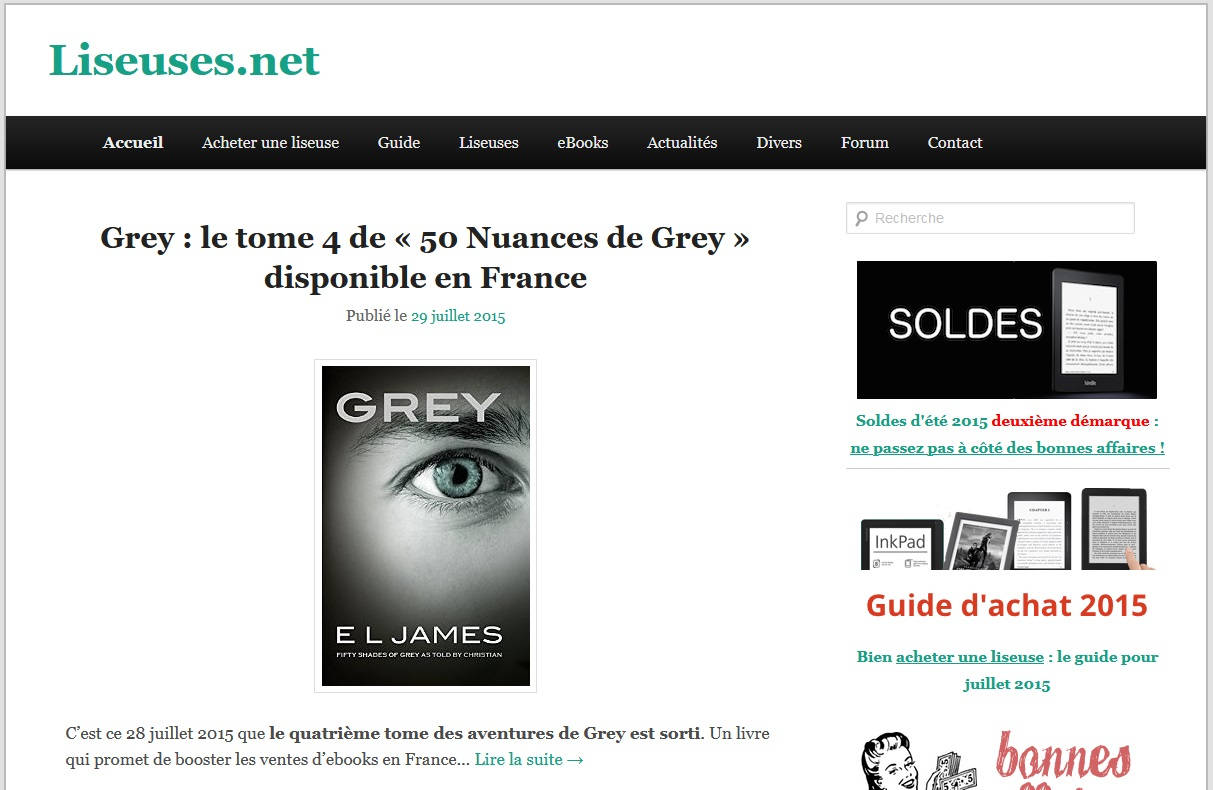The height and width of the screenshot is (790, 1213).
Task: Expand the Divers menu
Action: (779, 143)
